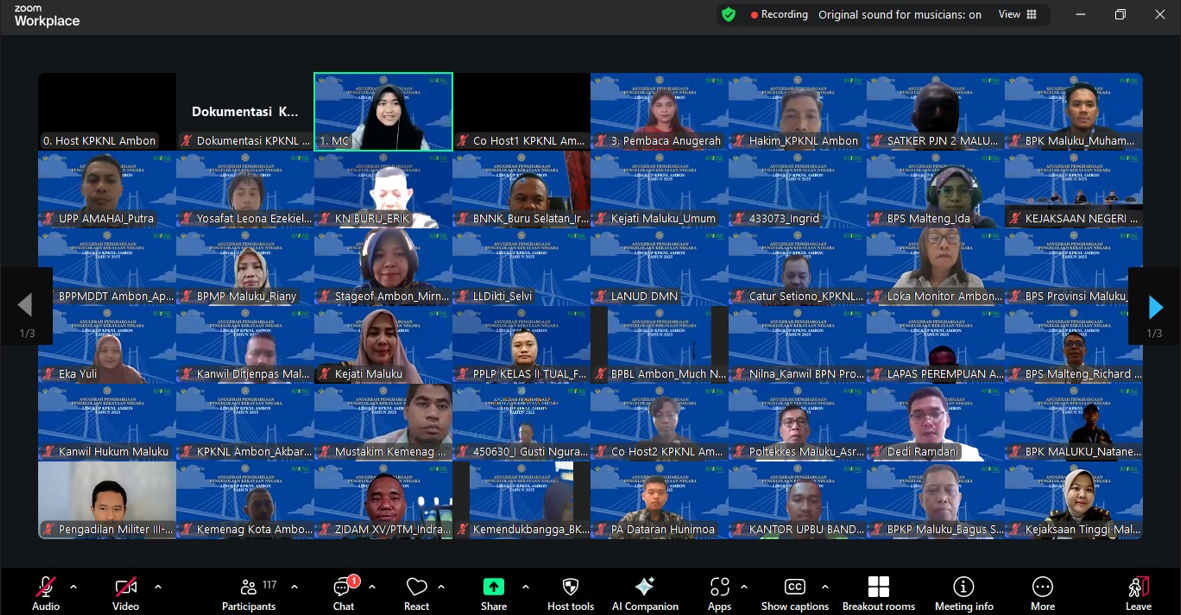Toggle Show captions
The image size is (1181, 615).
[x=794, y=593]
